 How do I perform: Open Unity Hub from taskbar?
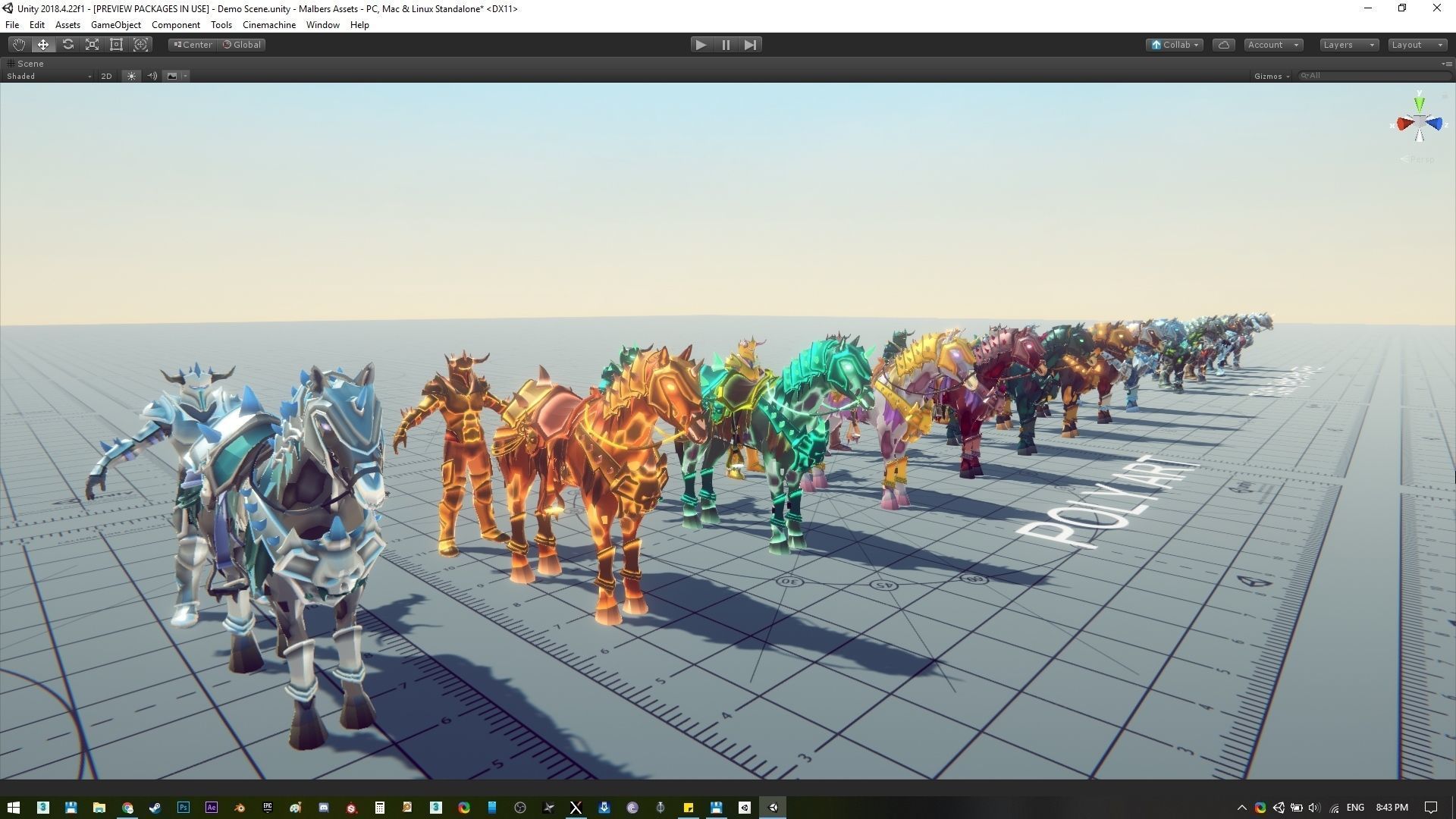[x=745, y=808]
